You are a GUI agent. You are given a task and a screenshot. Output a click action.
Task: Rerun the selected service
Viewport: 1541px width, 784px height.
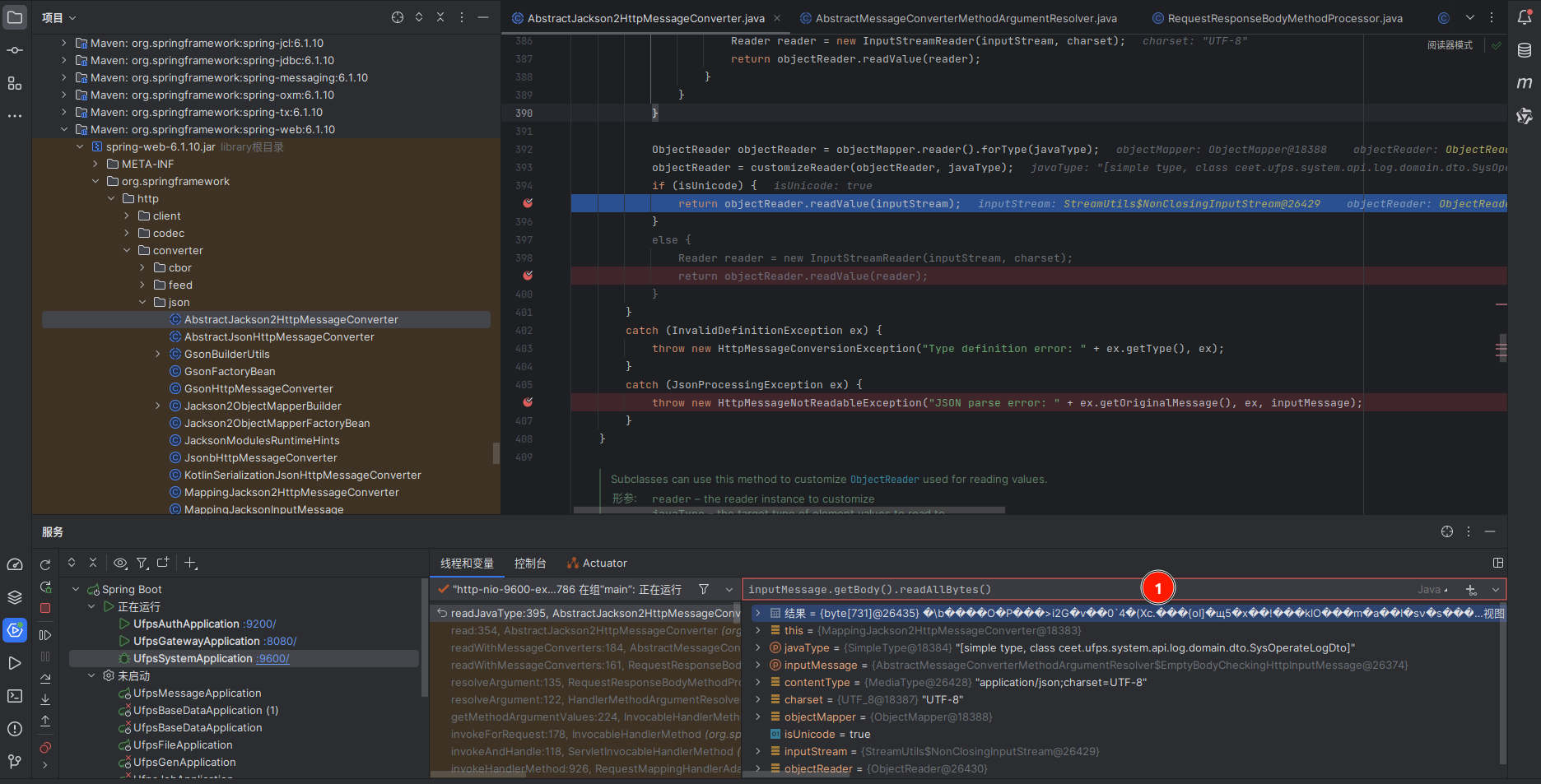[x=45, y=564]
